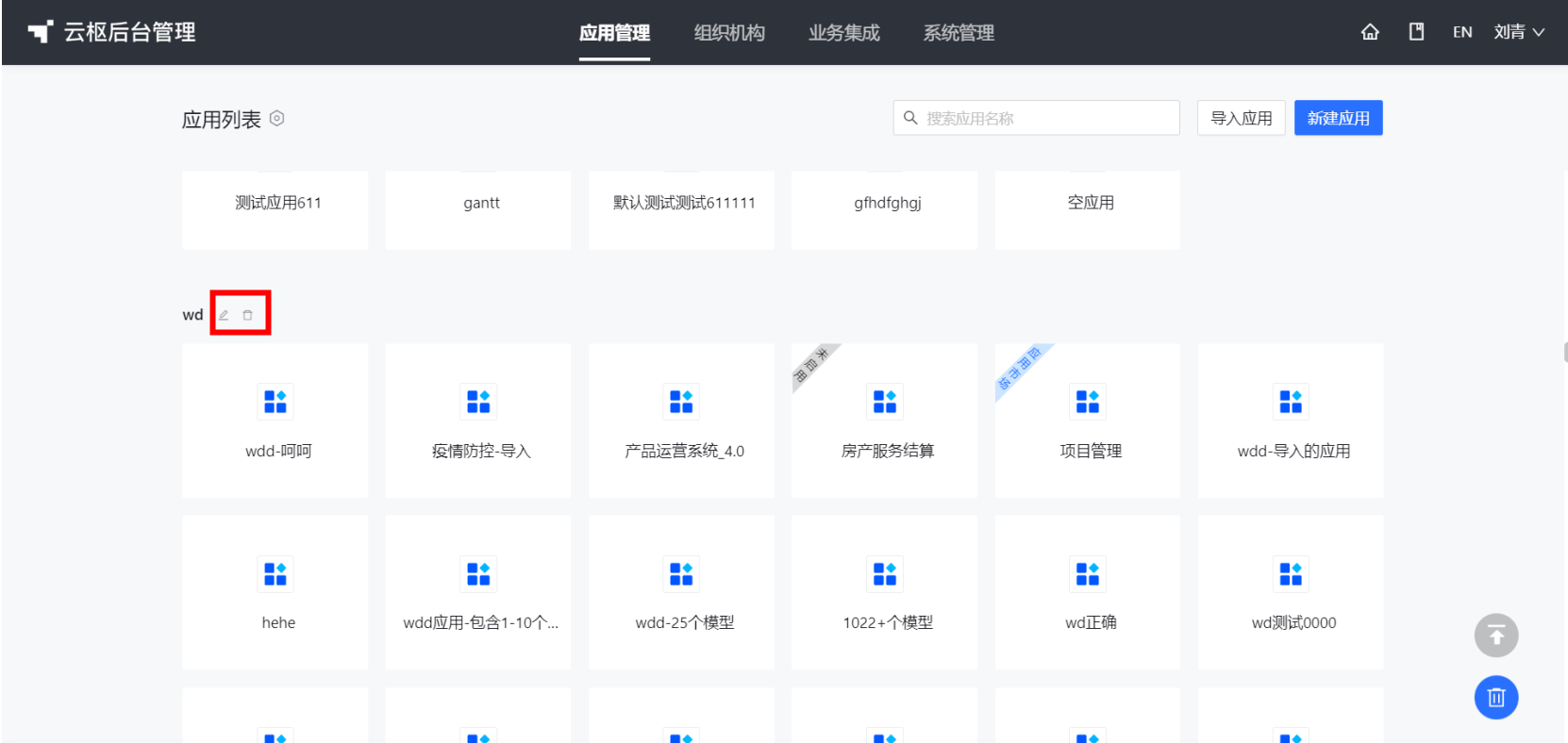1568x743 pixels.
Task: Open the gantt app card
Action: point(478,210)
